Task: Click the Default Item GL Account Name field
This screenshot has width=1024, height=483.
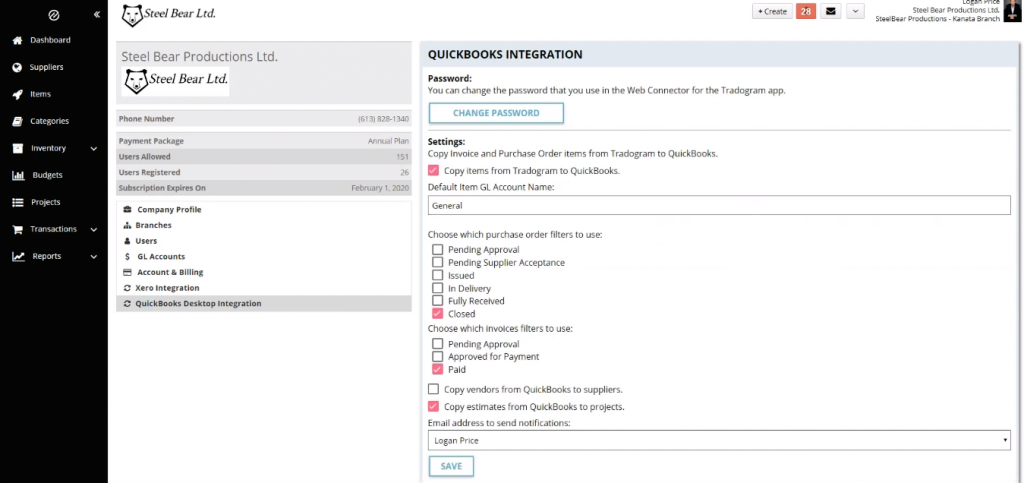Action: click(719, 206)
